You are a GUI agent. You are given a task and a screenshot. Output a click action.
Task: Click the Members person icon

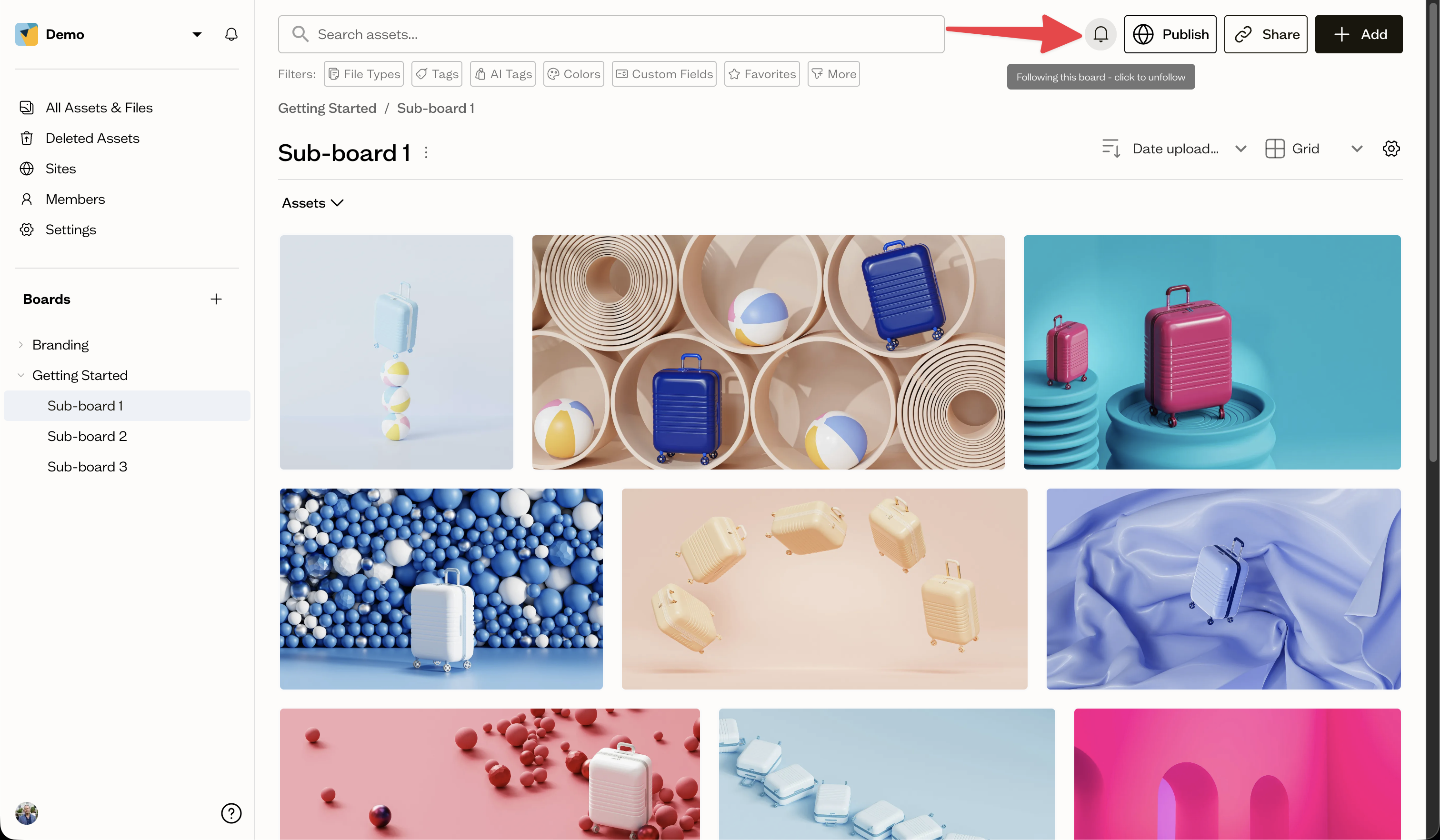tap(26, 199)
